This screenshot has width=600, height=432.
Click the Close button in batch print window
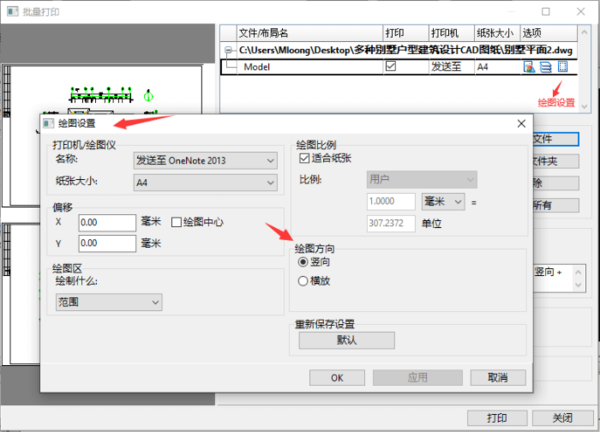click(562, 418)
